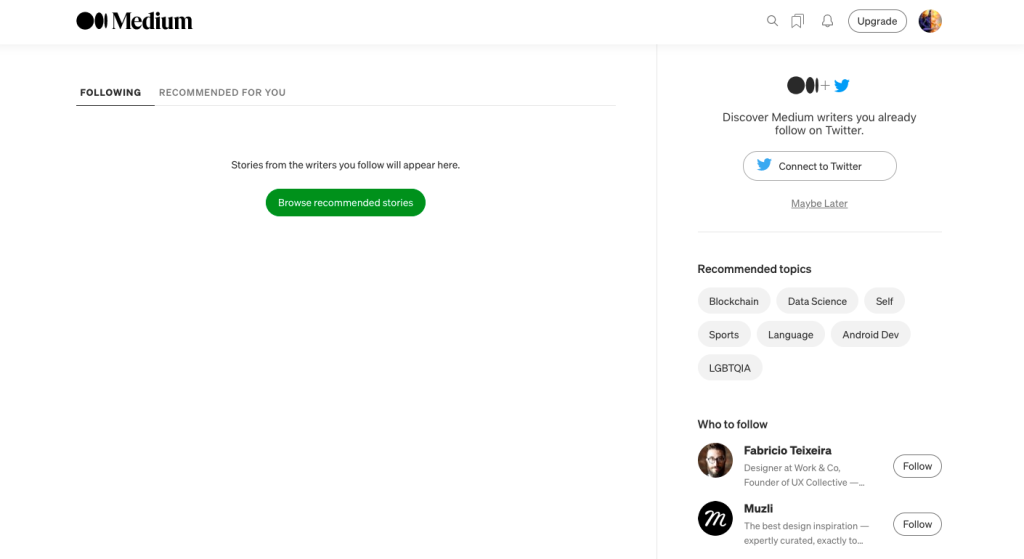Open Muzli's profile logo
1024x559 pixels.
[715, 519]
